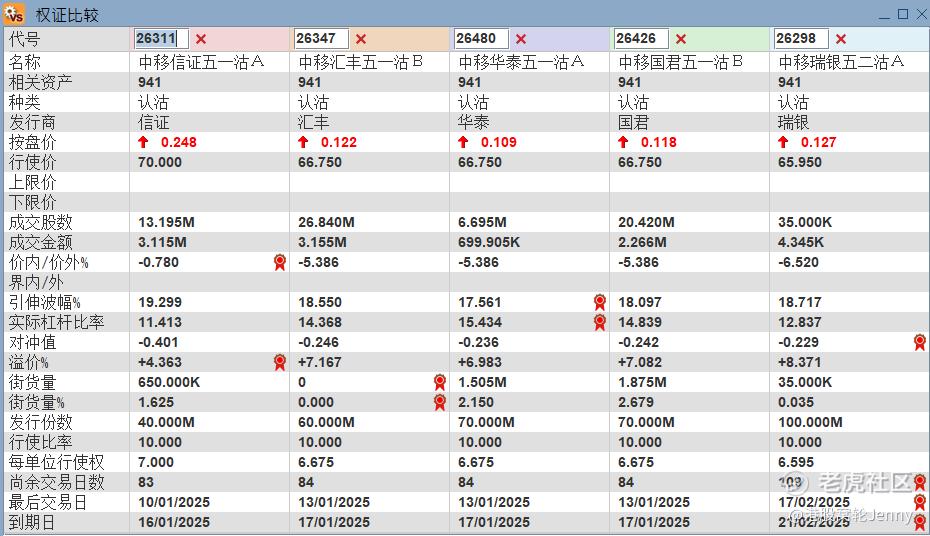Click the award badge in 26347's 街货量 cell
The image size is (930, 536).
(439, 382)
